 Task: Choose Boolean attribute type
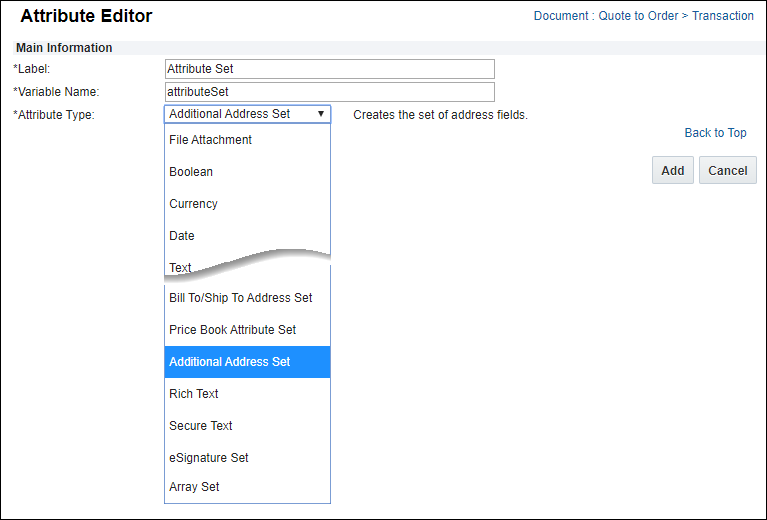point(248,172)
